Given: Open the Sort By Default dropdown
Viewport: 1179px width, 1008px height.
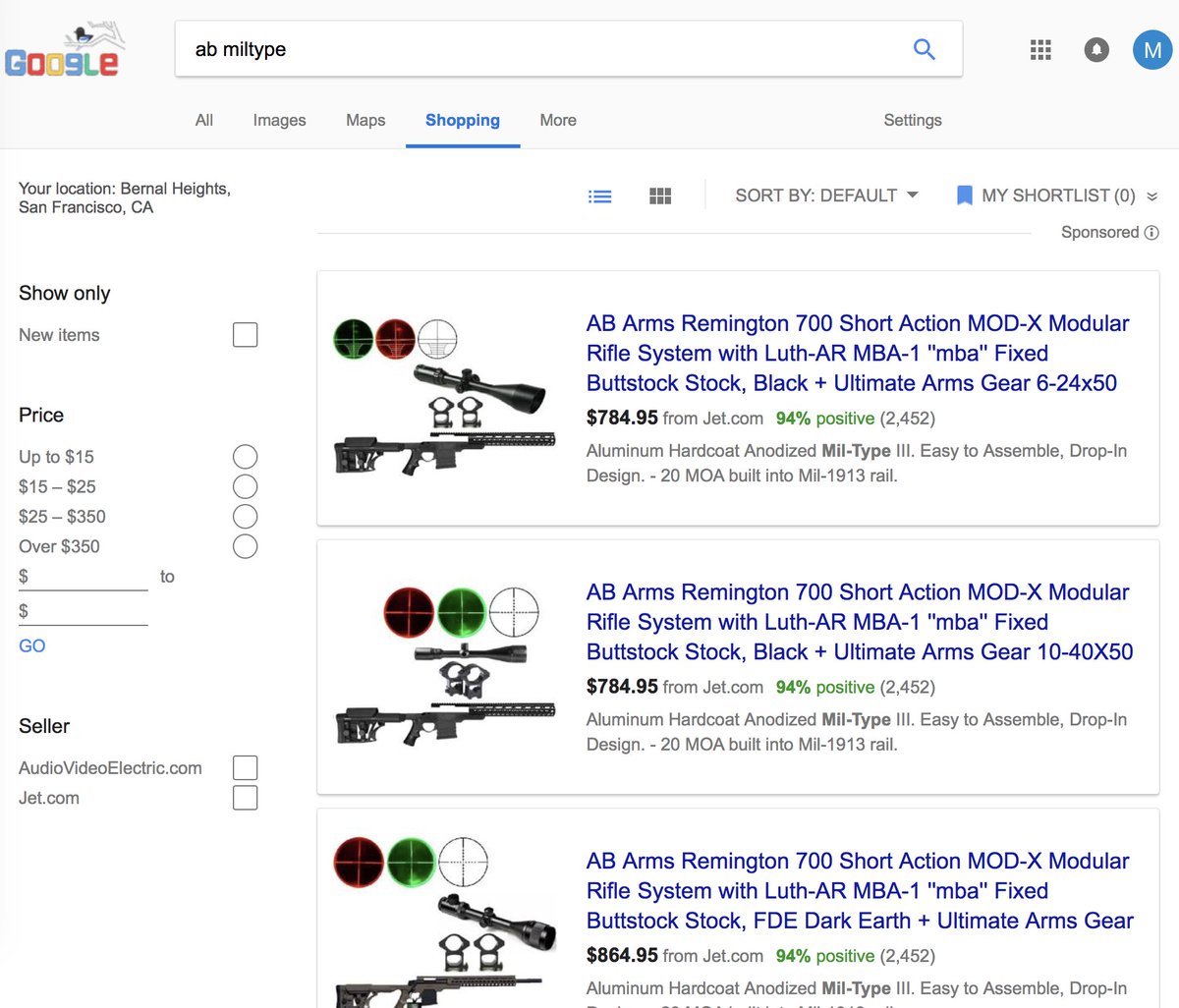Looking at the screenshot, I should tap(826, 196).
